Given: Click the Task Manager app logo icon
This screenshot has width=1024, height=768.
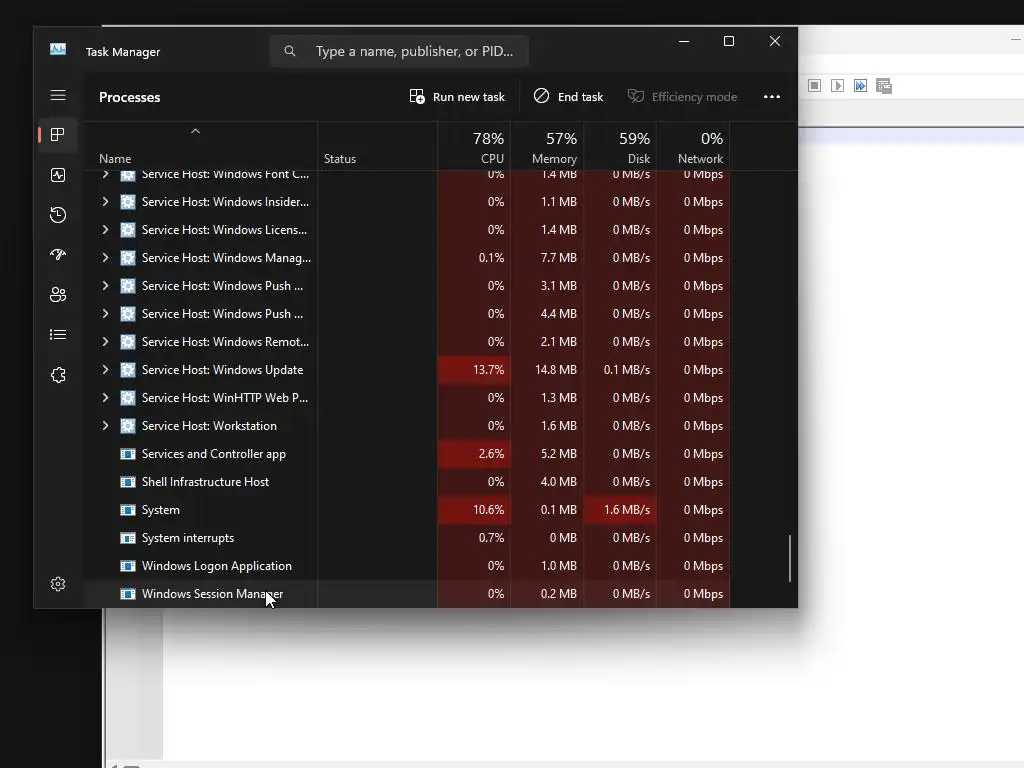Looking at the screenshot, I should point(58,50).
